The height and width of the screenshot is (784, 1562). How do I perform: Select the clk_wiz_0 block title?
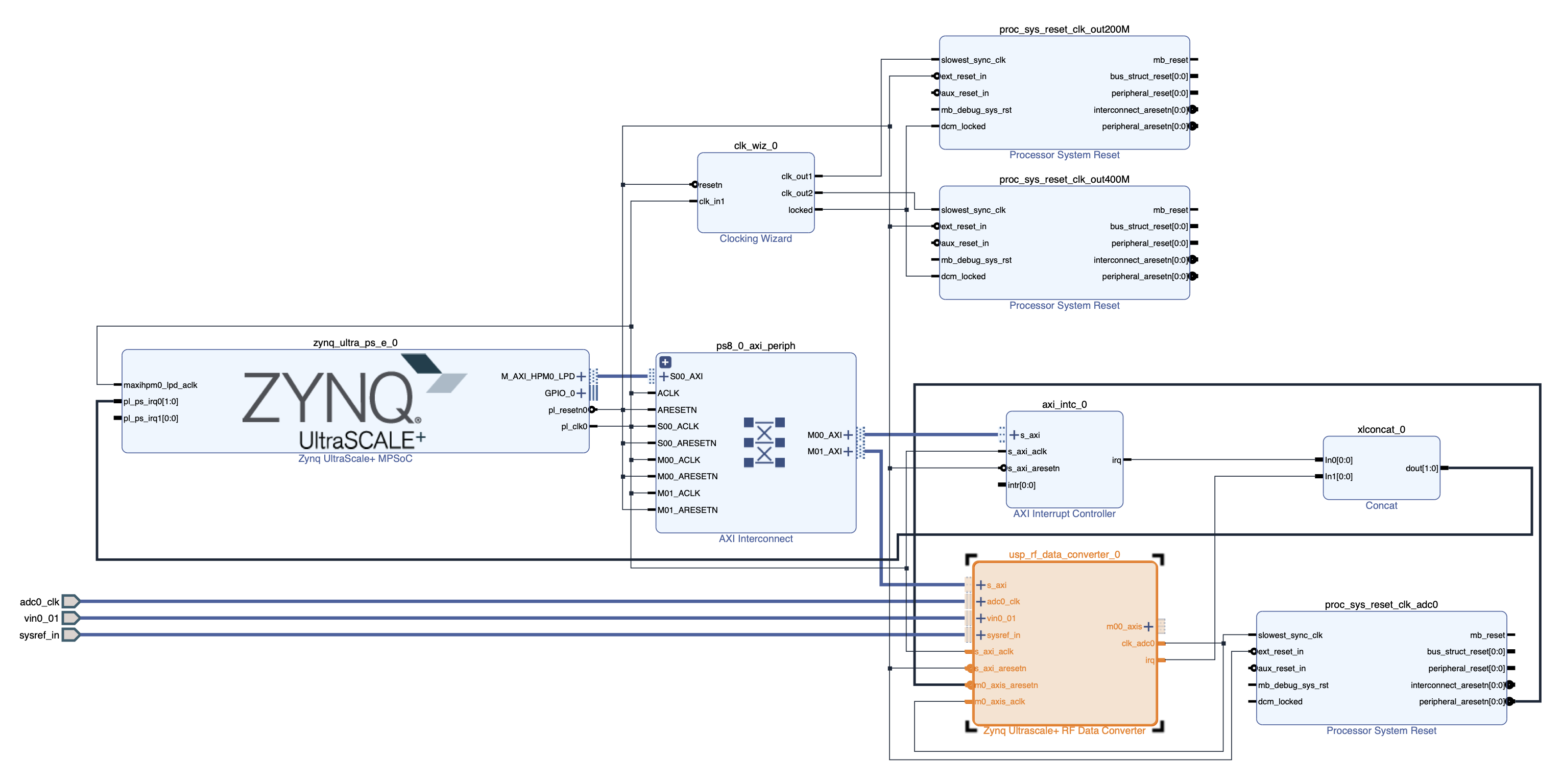(756, 146)
